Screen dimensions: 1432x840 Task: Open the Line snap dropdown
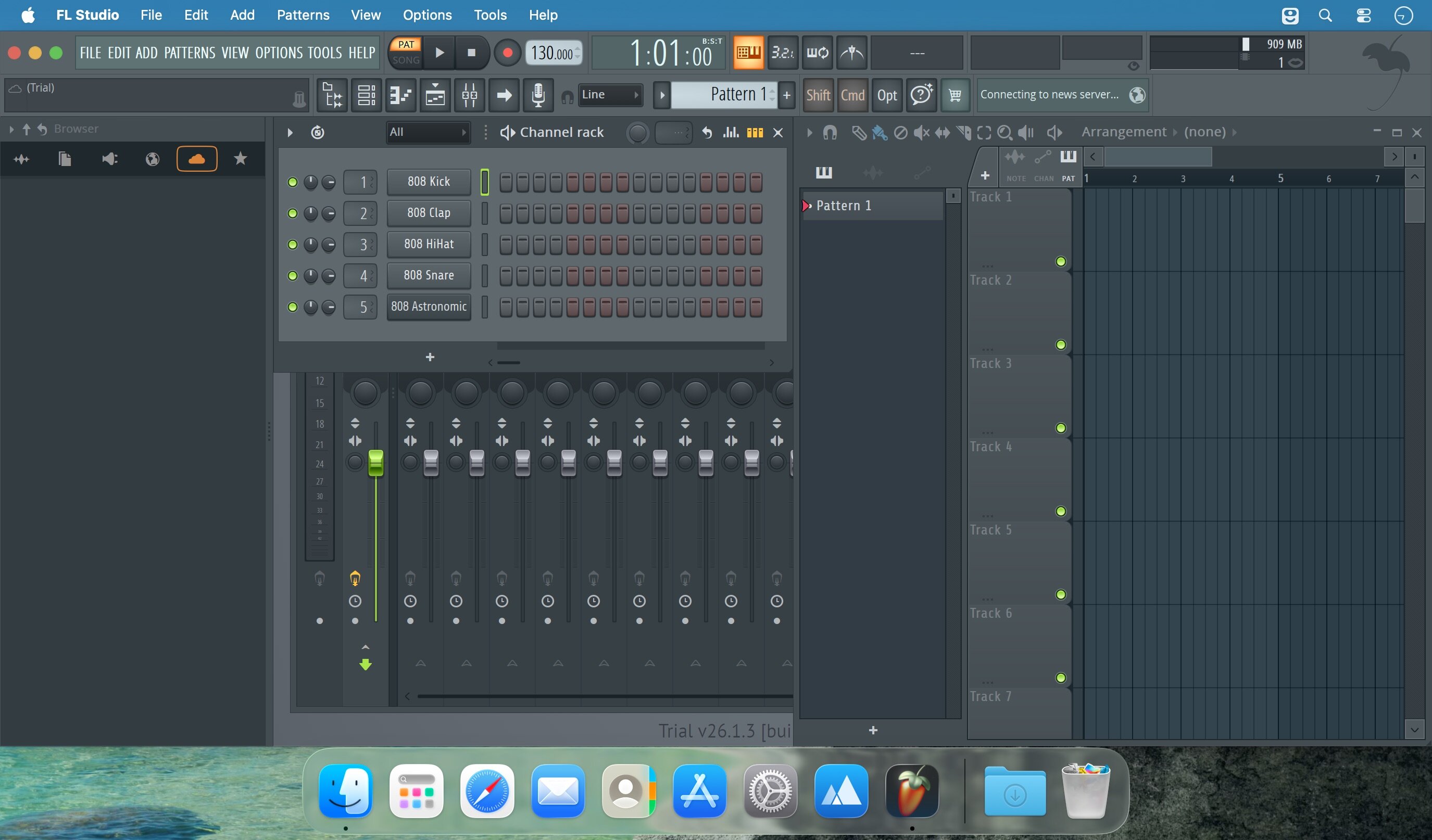[x=610, y=95]
